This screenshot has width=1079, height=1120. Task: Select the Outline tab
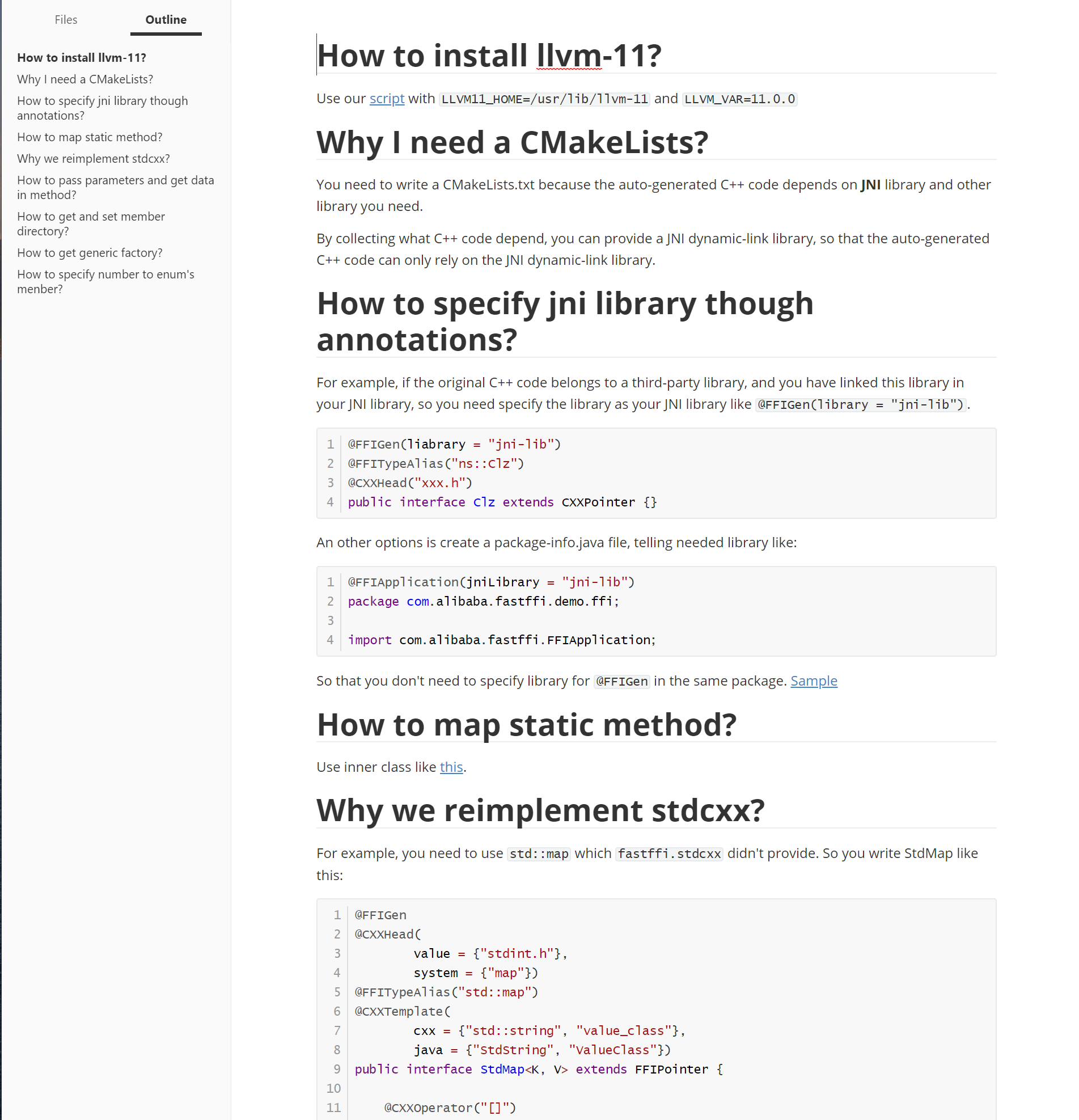[166, 20]
